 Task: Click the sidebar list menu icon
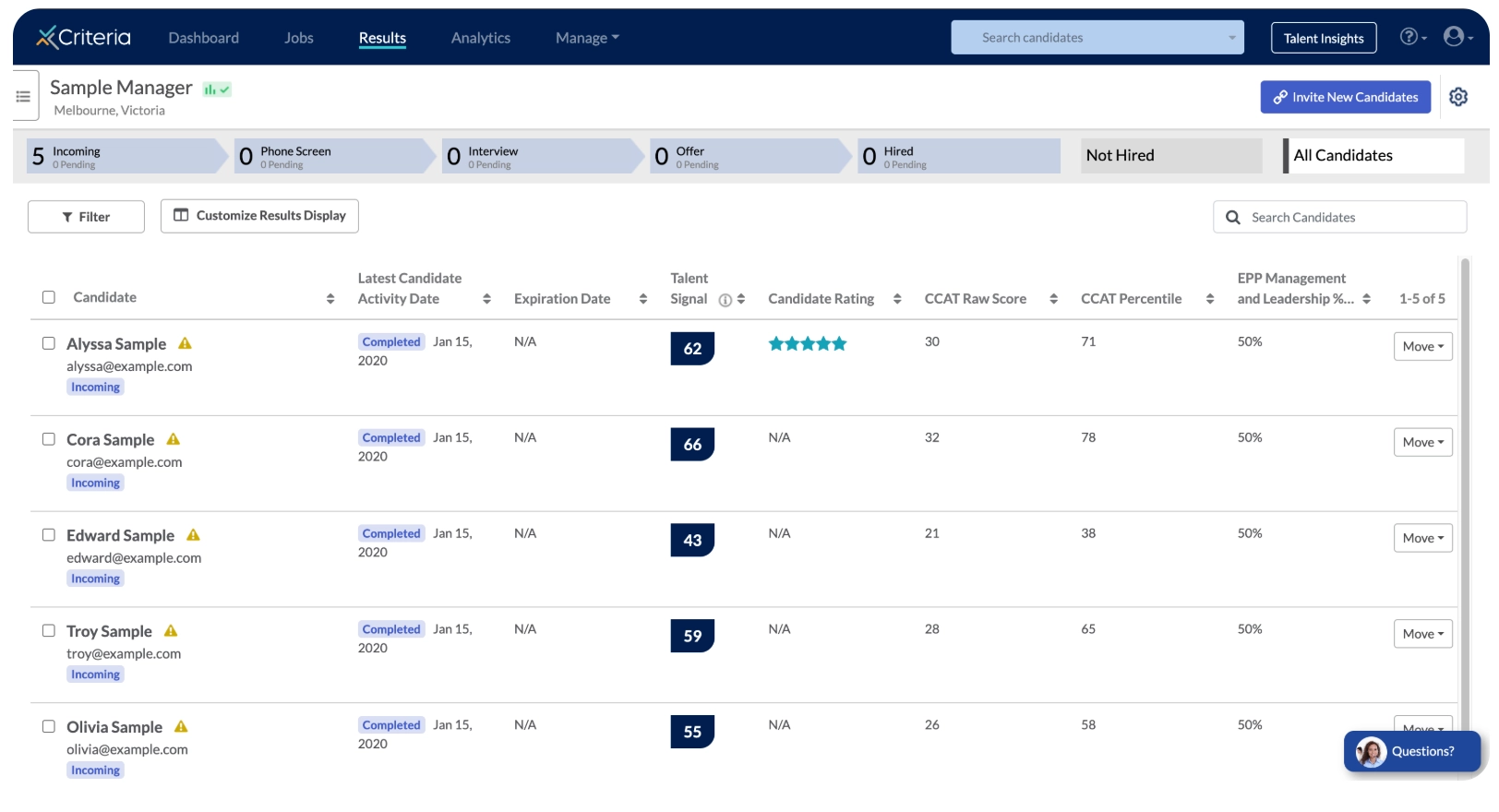24,96
